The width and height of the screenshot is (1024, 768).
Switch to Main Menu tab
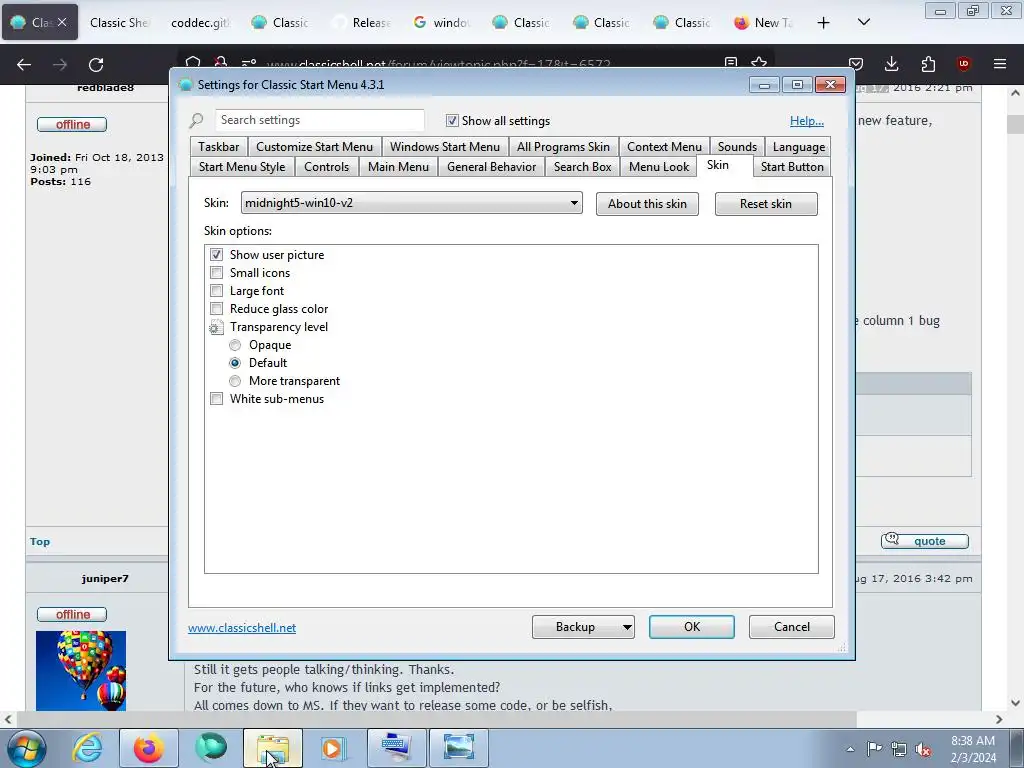click(x=398, y=167)
